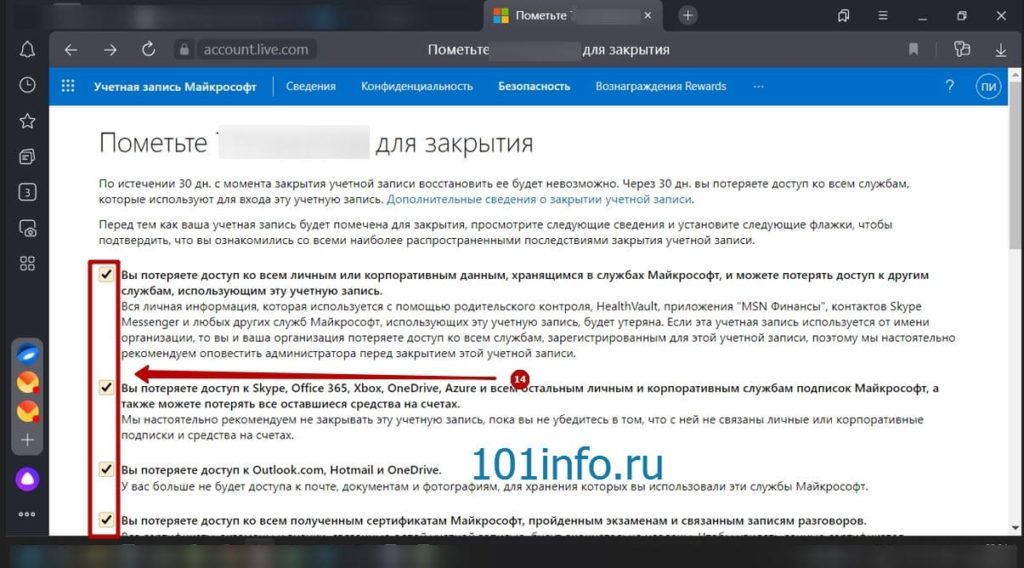The width and height of the screenshot is (1024, 568).
Task: Uncheck the personal or corporate data loss checkbox
Action: click(x=106, y=274)
